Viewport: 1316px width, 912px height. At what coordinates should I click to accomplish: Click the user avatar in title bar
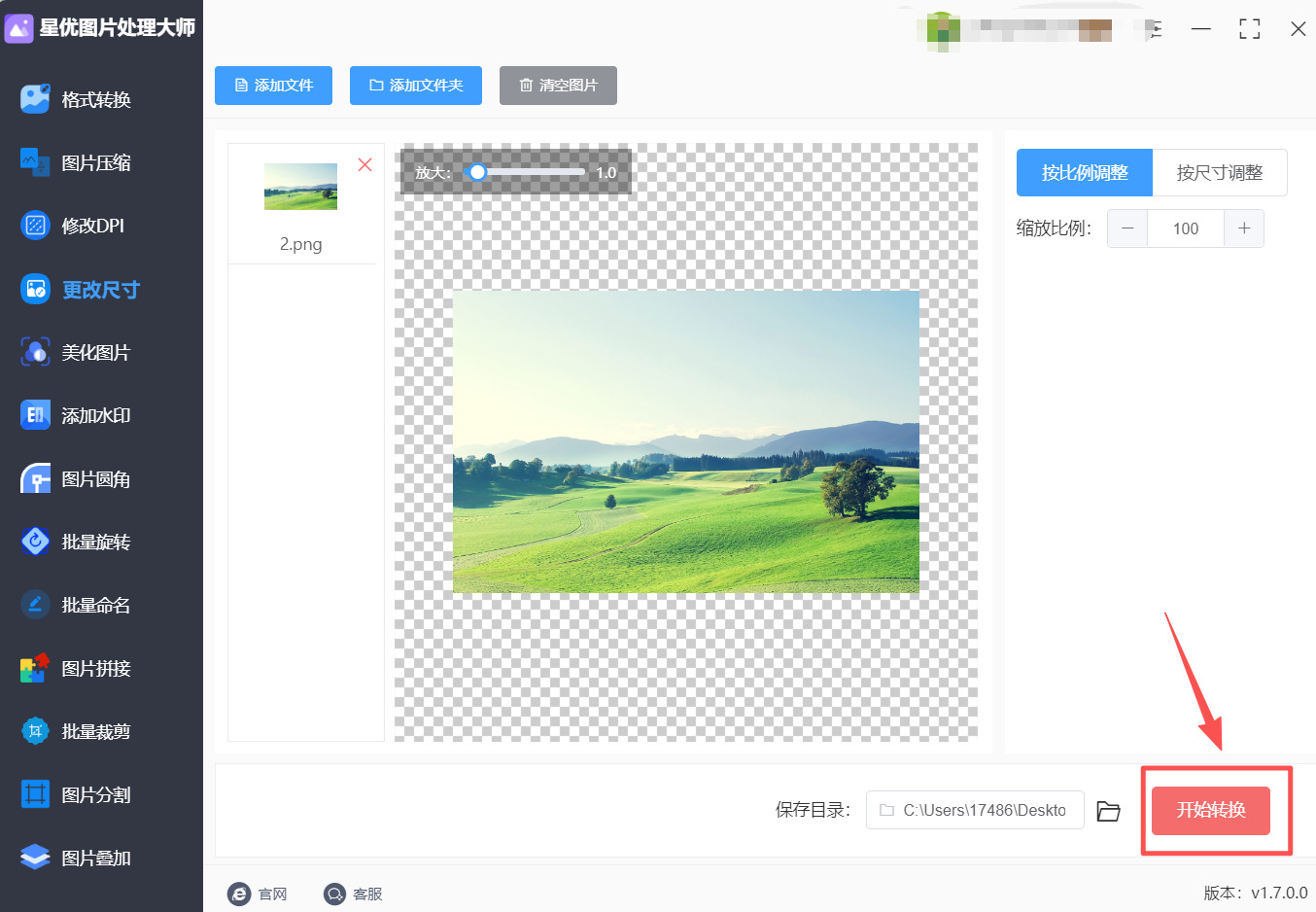[943, 30]
